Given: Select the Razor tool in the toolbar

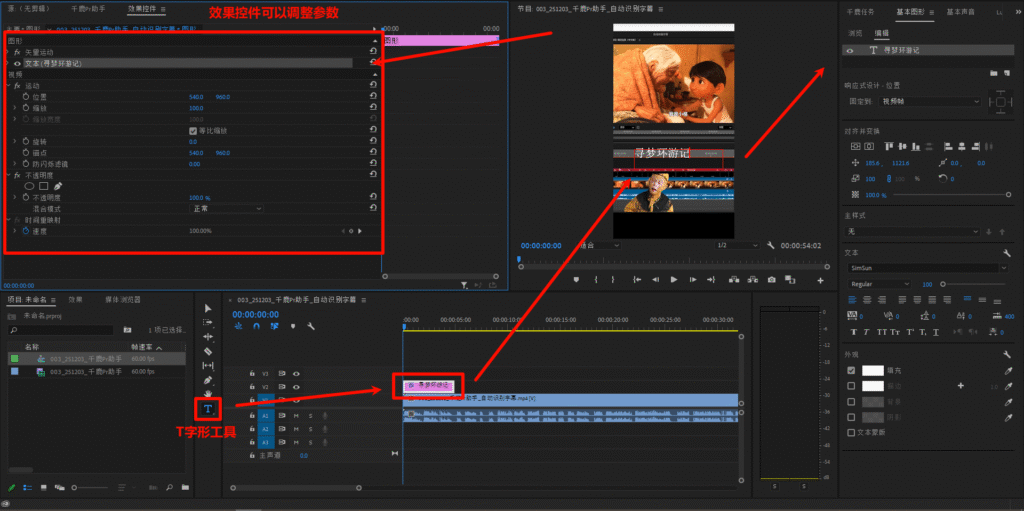Looking at the screenshot, I should pyautogui.click(x=208, y=351).
